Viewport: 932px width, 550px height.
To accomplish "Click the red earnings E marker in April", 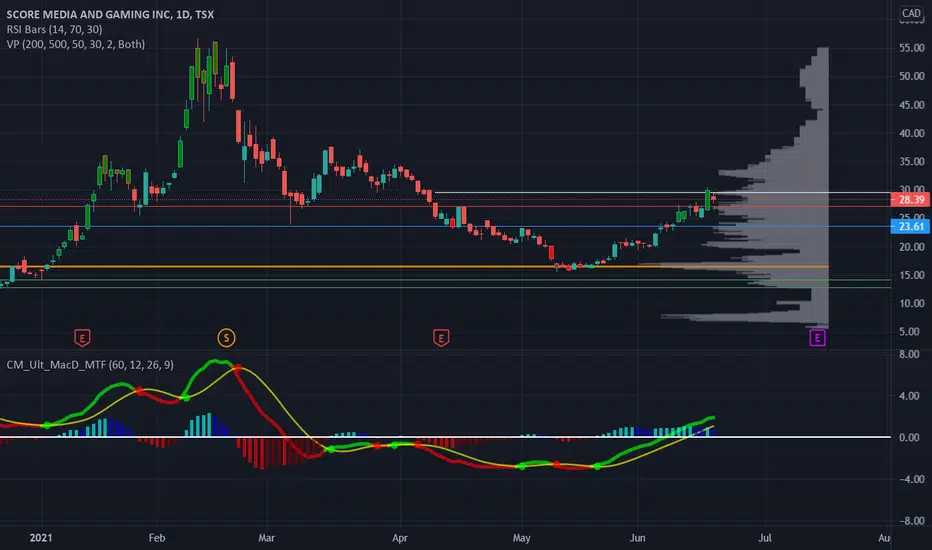I will click(x=440, y=338).
